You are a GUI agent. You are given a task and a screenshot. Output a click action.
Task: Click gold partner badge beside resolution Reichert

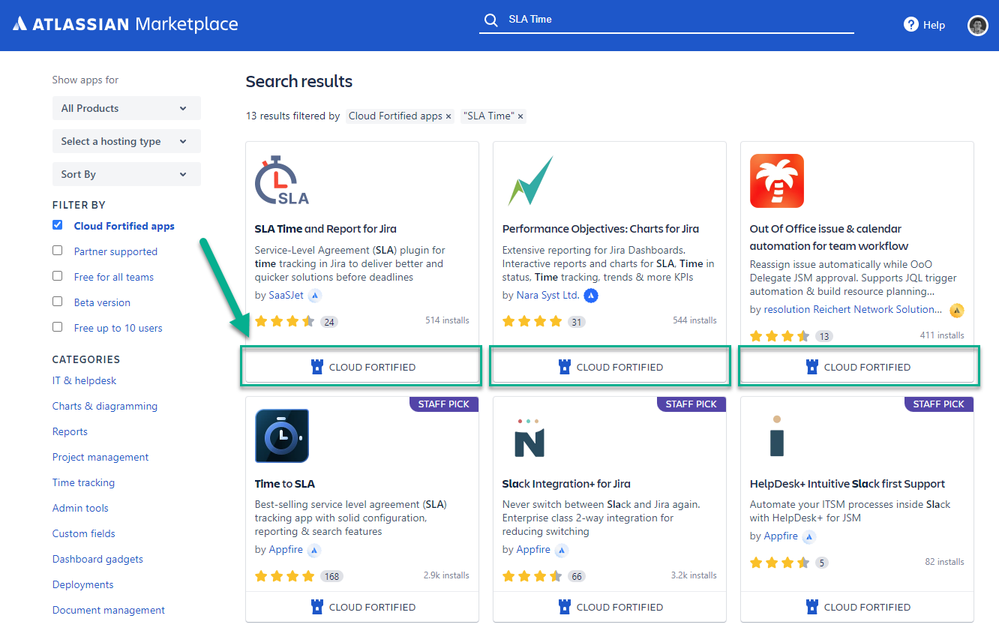(x=956, y=310)
